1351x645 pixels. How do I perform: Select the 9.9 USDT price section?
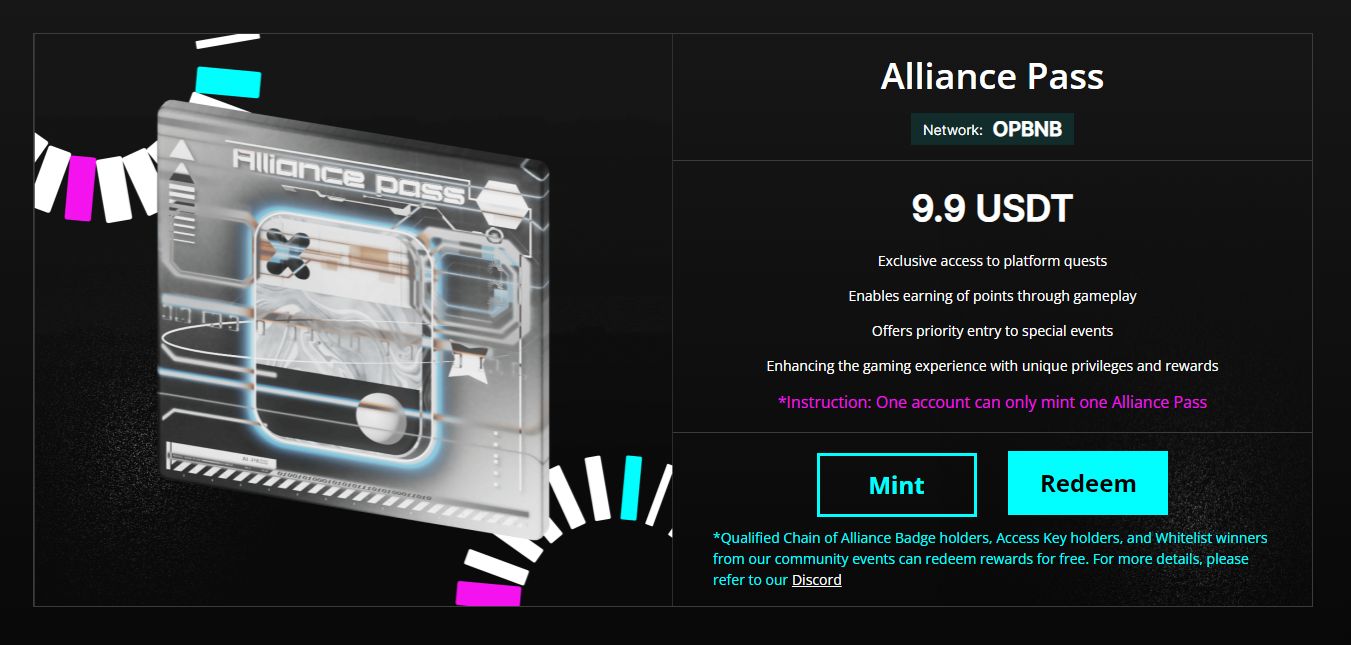[992, 208]
